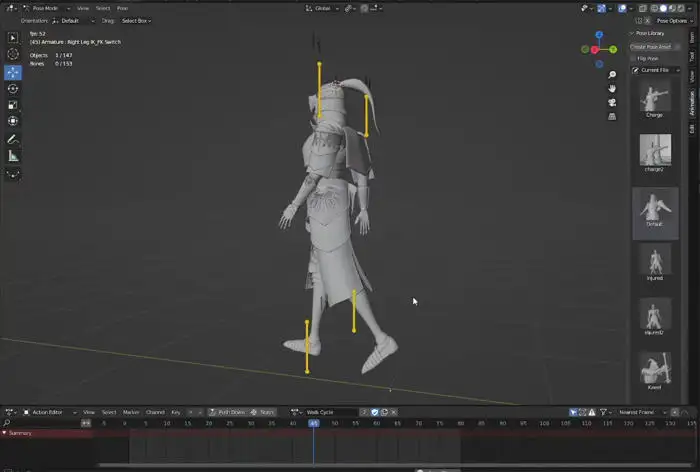Open the Select menu in 3D viewport header

click(103, 8)
